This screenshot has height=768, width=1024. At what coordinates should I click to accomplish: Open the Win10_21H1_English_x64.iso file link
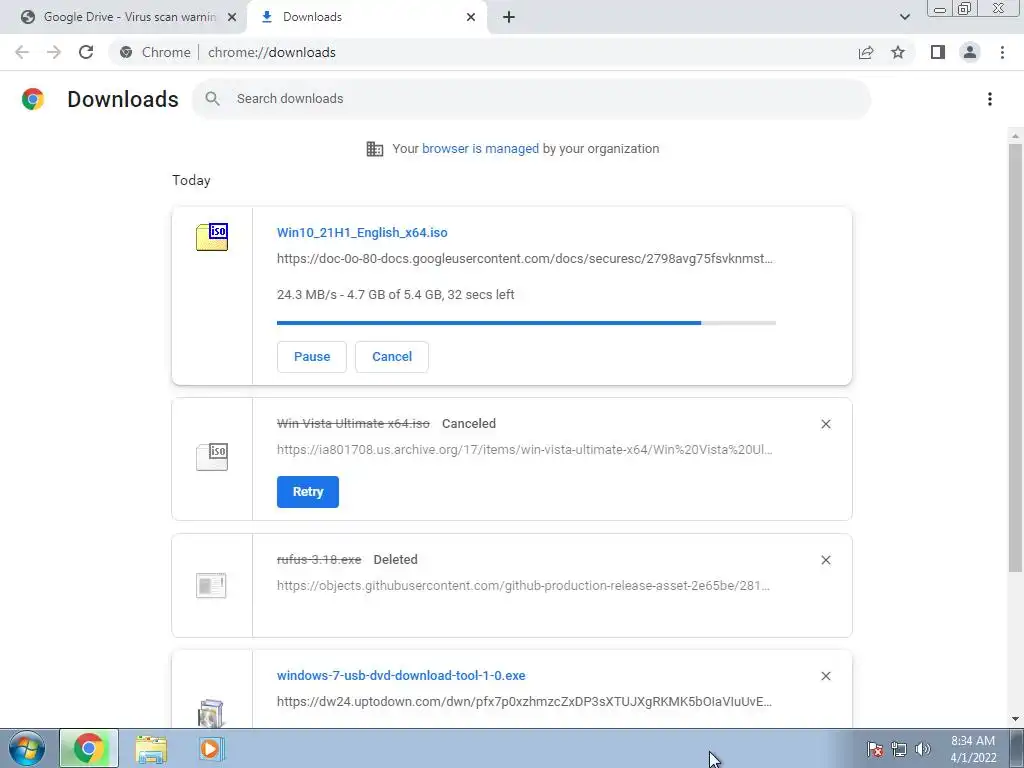362,232
